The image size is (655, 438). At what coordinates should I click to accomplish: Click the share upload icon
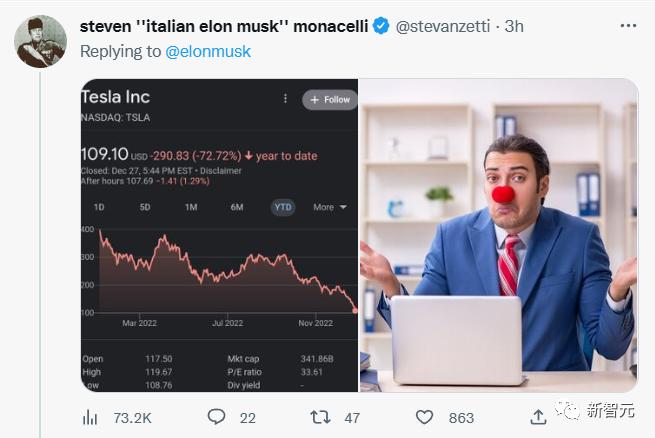pyautogui.click(x=538, y=416)
